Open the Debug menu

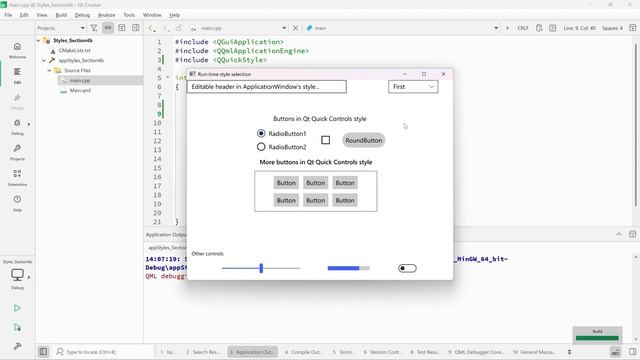[x=82, y=15]
